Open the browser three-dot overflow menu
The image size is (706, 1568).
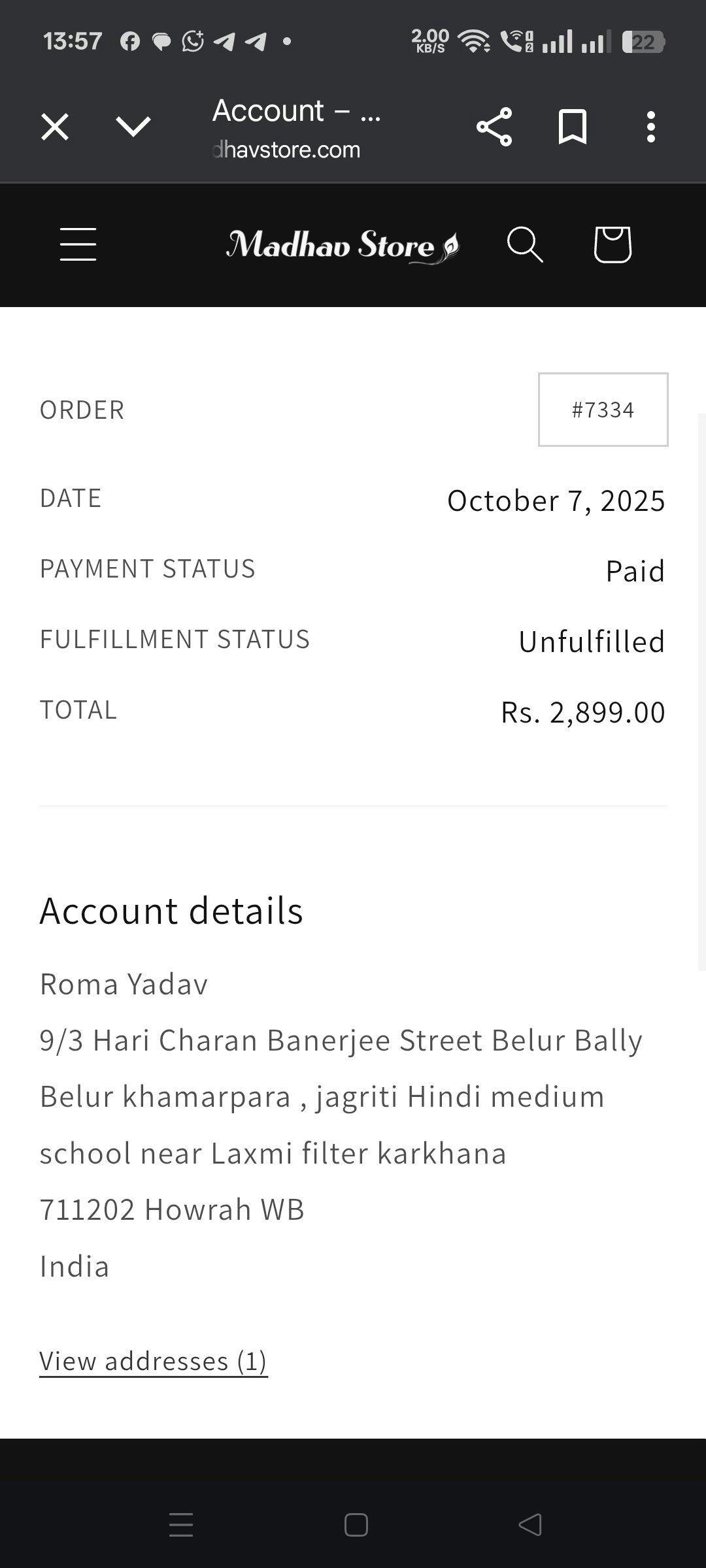[650, 127]
